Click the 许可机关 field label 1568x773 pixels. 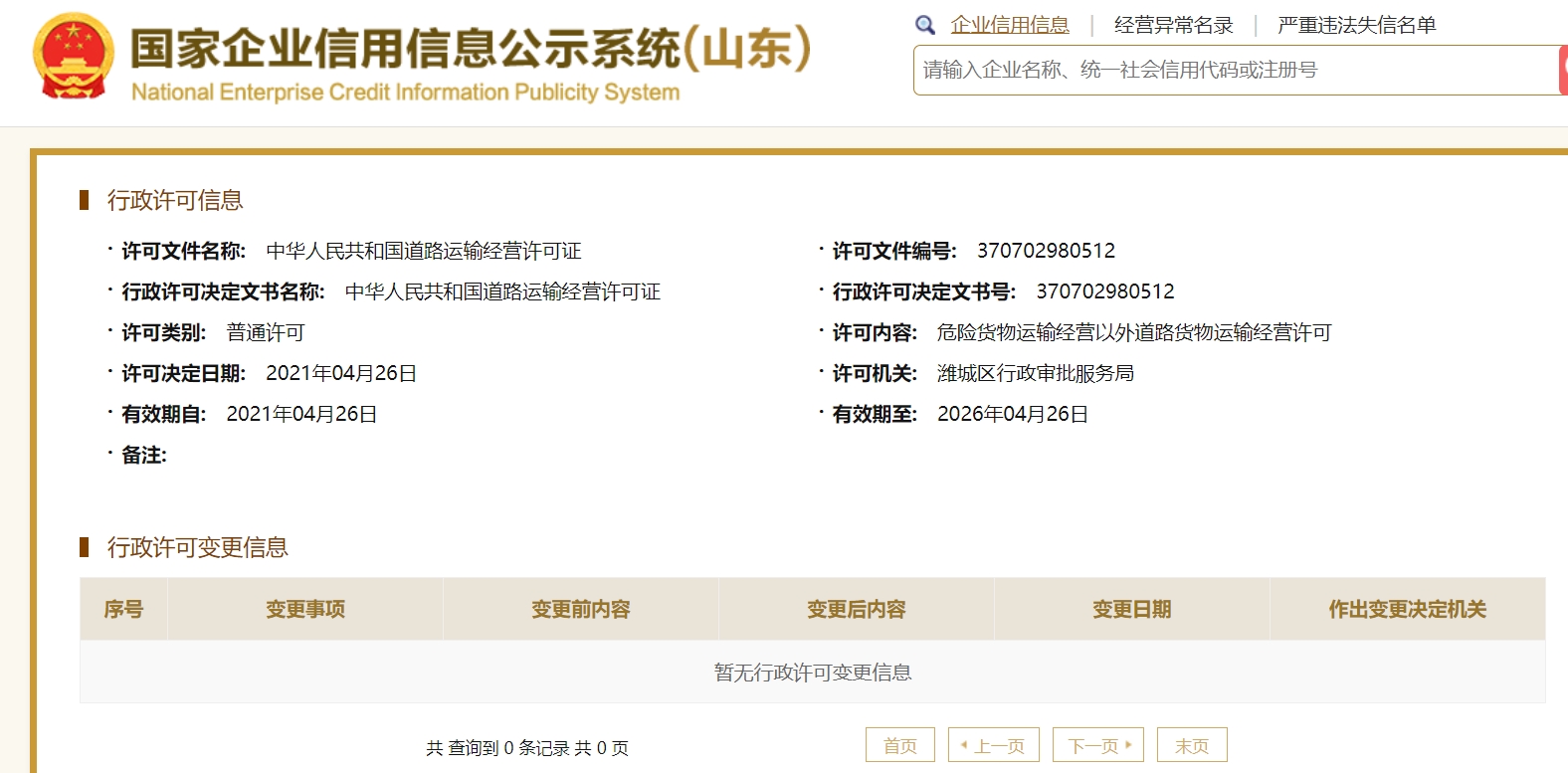[x=875, y=373]
